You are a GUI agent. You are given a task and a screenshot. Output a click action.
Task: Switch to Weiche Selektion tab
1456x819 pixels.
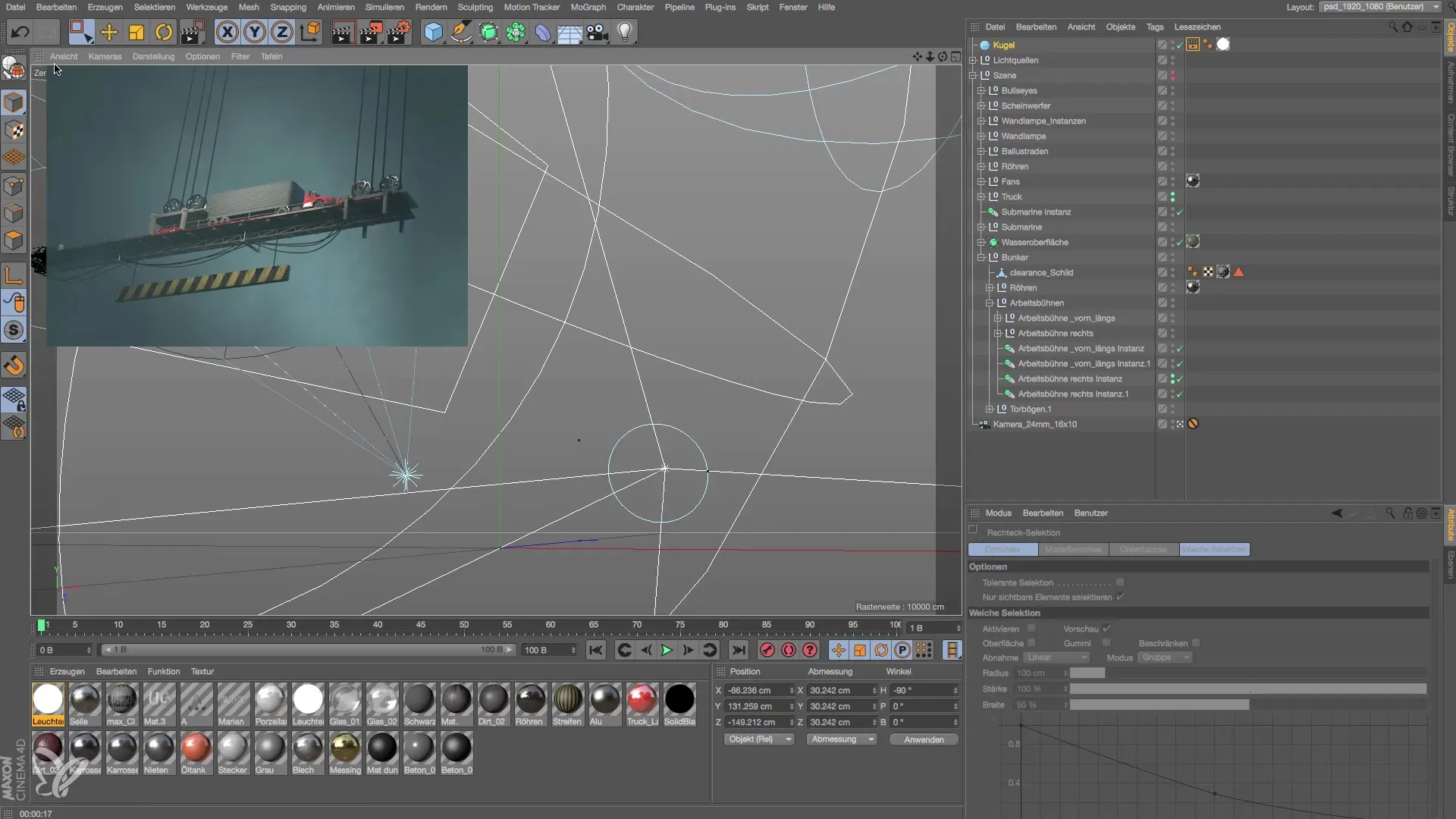pos(1214,549)
